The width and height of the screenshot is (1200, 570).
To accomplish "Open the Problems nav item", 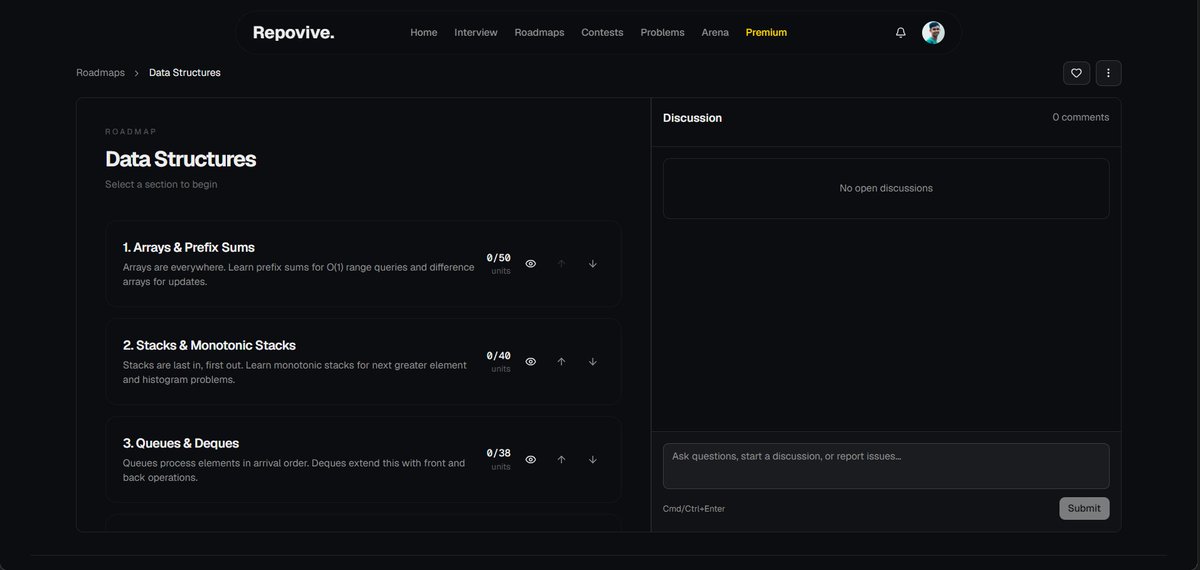I will (663, 32).
